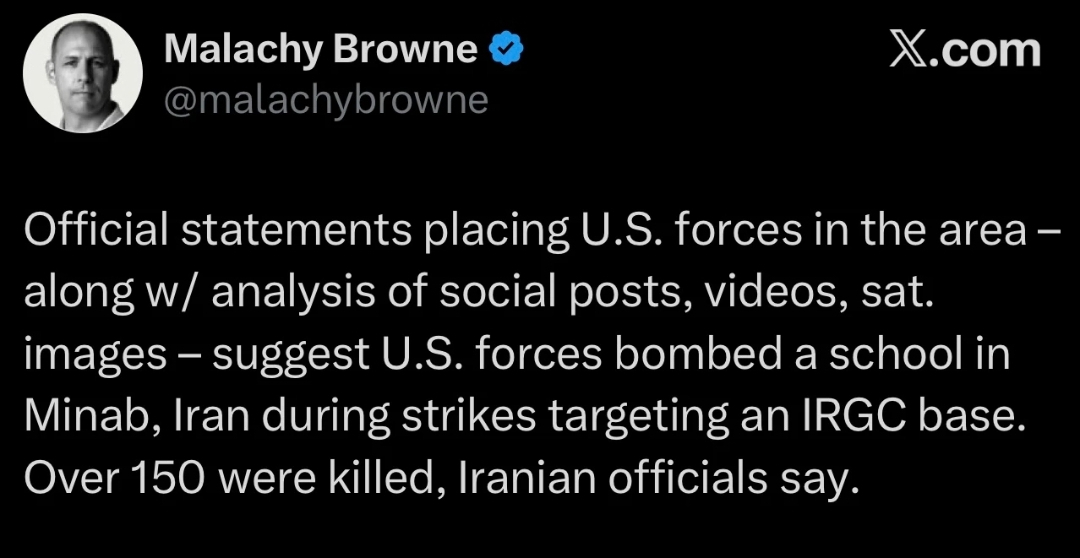Click Malachy Browne's profile avatar photo
The height and width of the screenshot is (558, 1080).
[x=82, y=75]
